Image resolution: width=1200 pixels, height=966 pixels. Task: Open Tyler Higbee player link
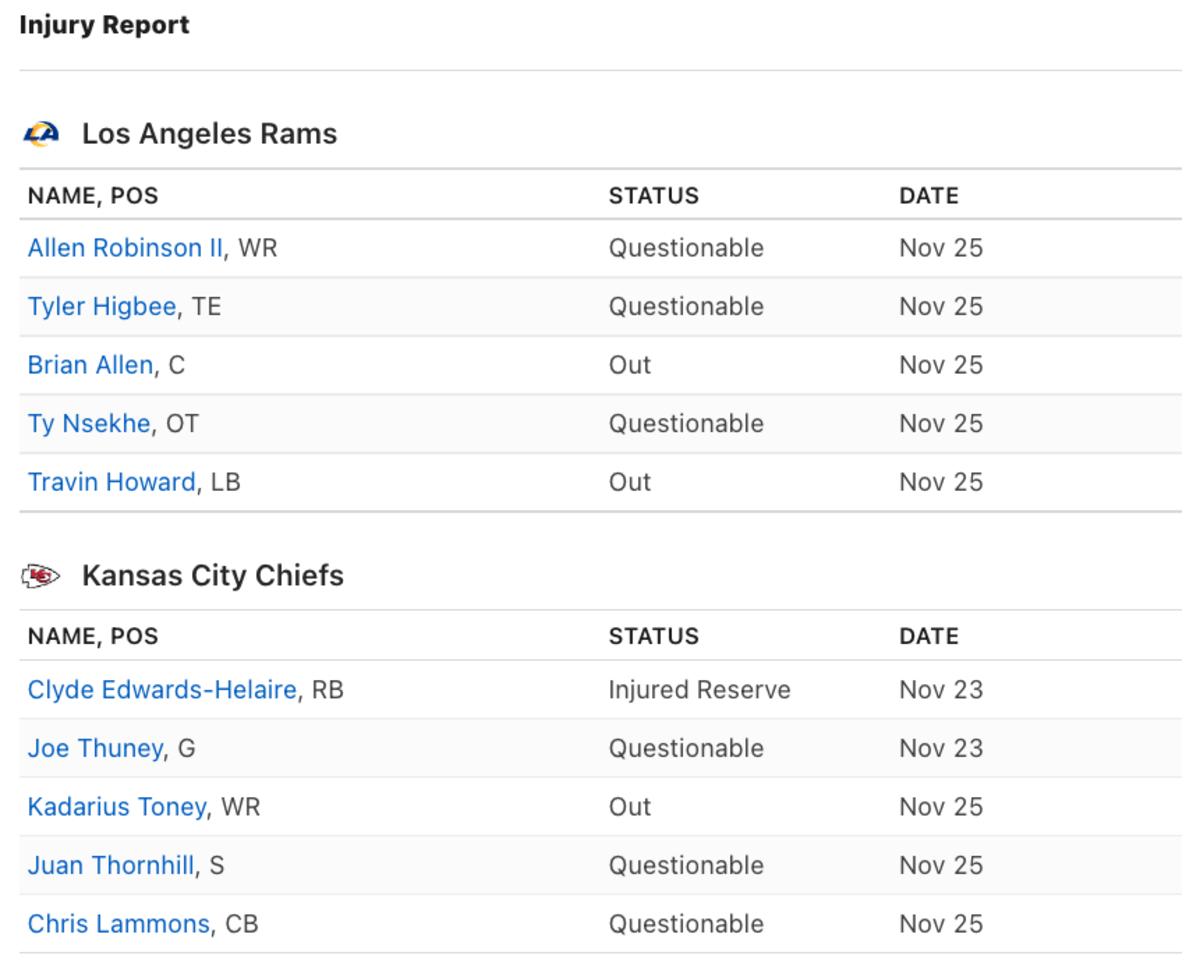(101, 307)
